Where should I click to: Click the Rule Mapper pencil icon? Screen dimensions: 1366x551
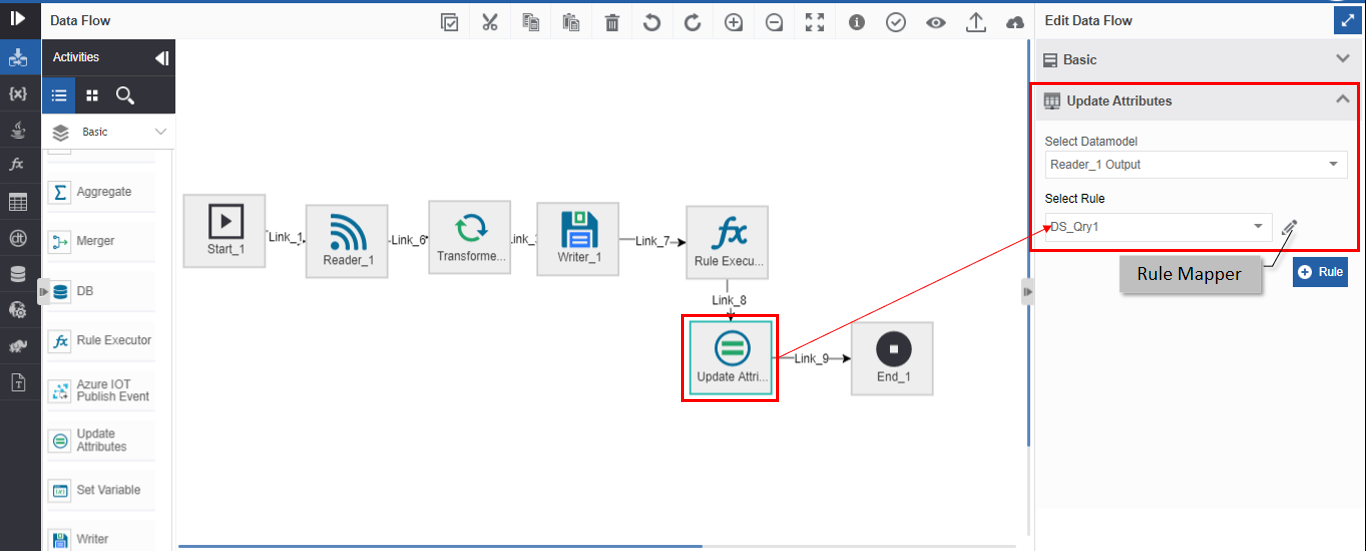coord(1289,228)
